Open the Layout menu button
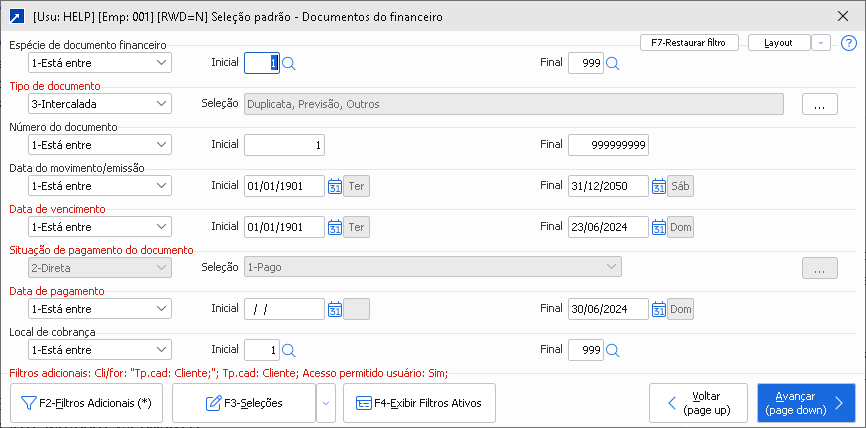The image size is (866, 428). click(x=778, y=43)
